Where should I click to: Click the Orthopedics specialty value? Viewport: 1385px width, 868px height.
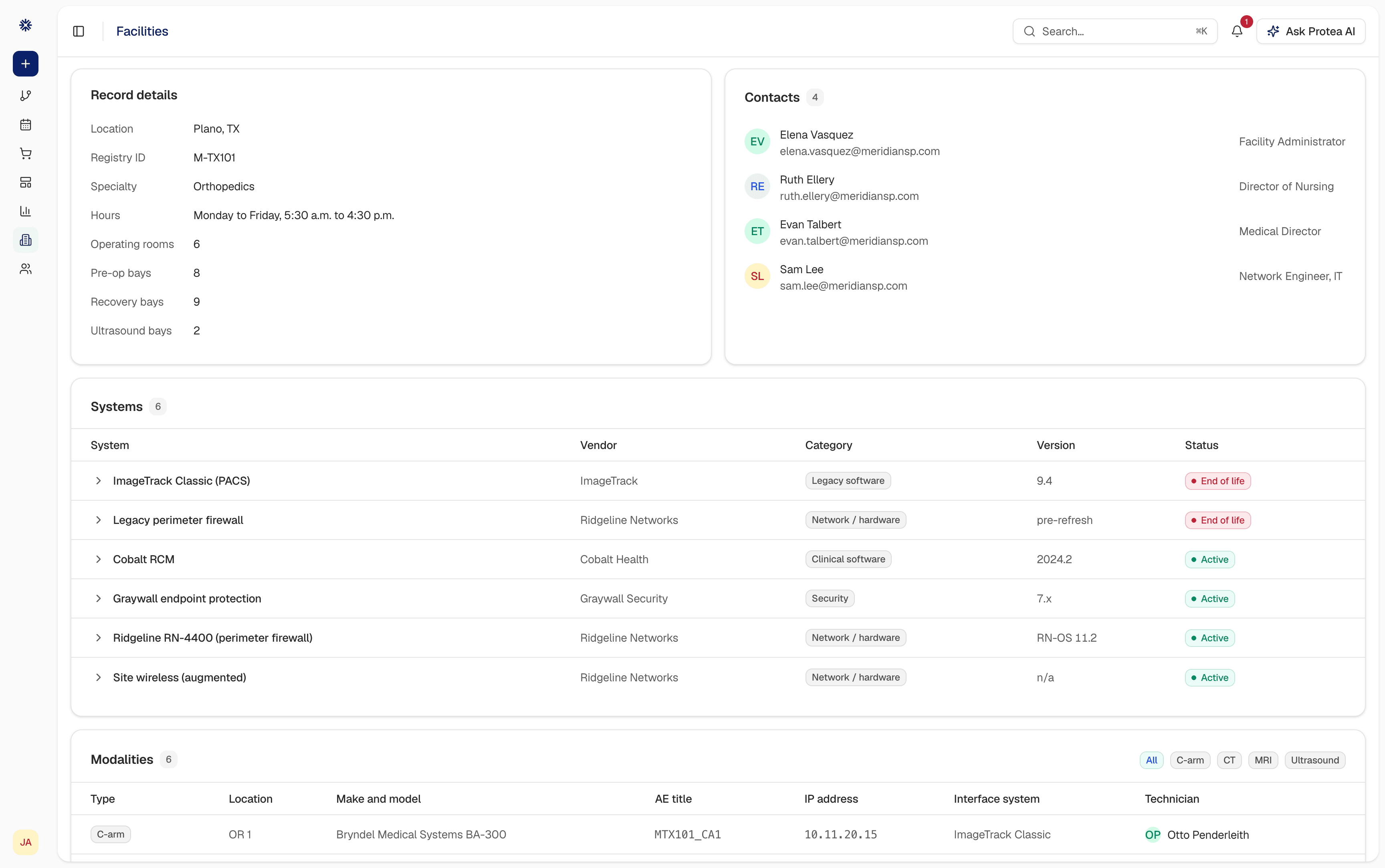(x=223, y=187)
